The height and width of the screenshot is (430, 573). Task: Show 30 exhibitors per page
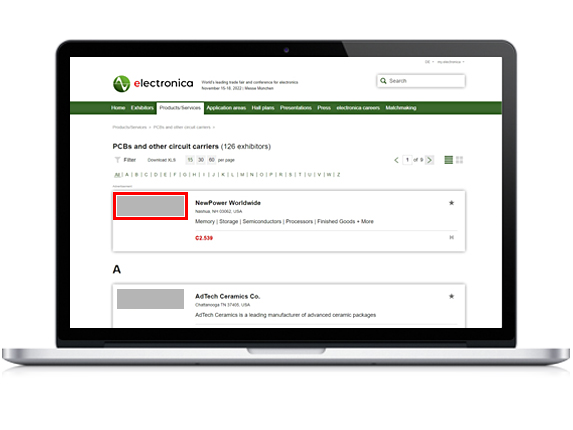point(201,160)
